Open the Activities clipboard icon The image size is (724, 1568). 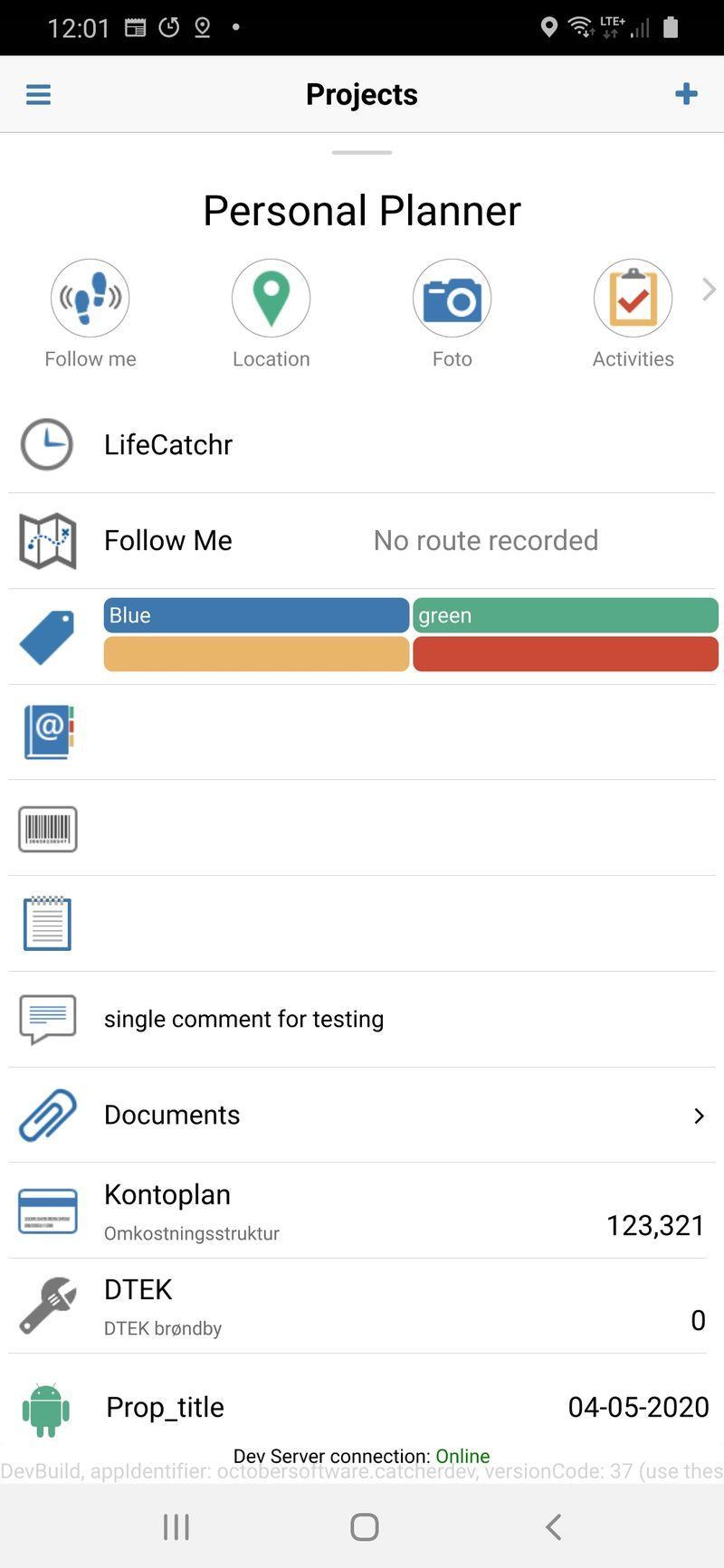(x=633, y=298)
